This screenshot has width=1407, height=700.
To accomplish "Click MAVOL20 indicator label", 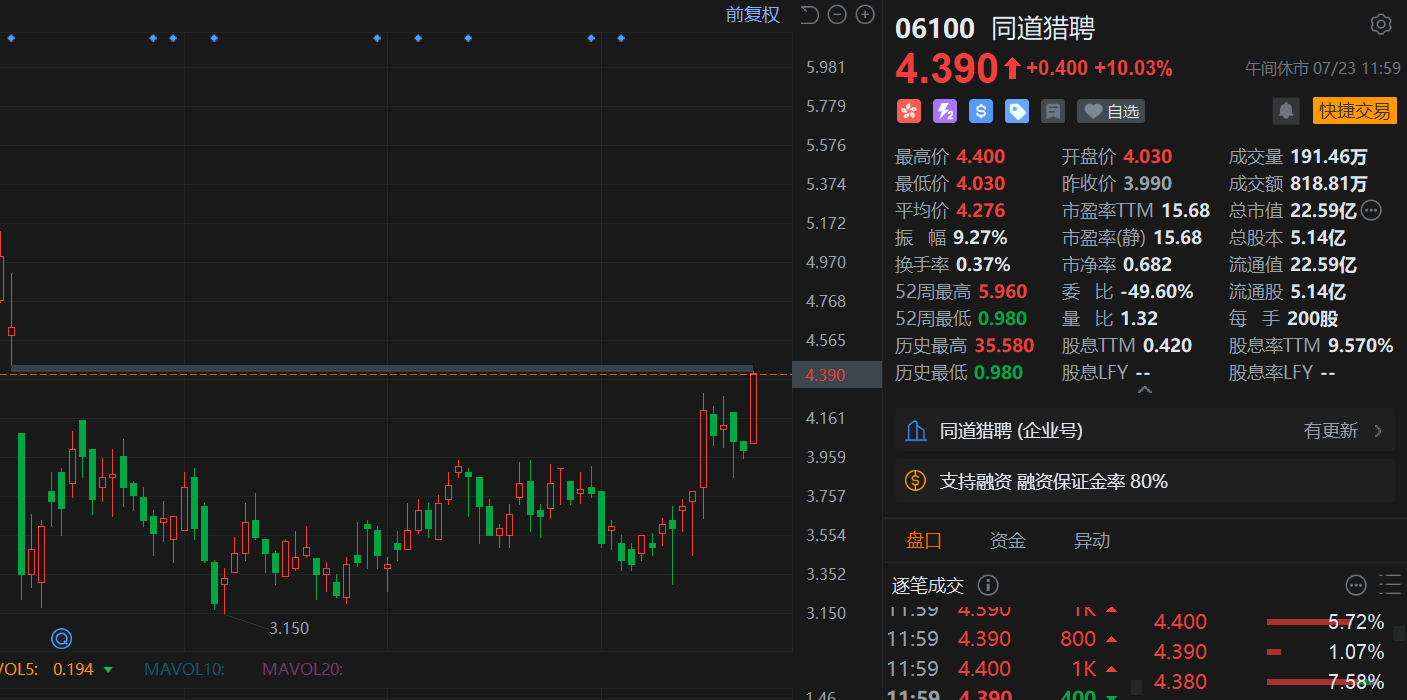I will tap(303, 670).
